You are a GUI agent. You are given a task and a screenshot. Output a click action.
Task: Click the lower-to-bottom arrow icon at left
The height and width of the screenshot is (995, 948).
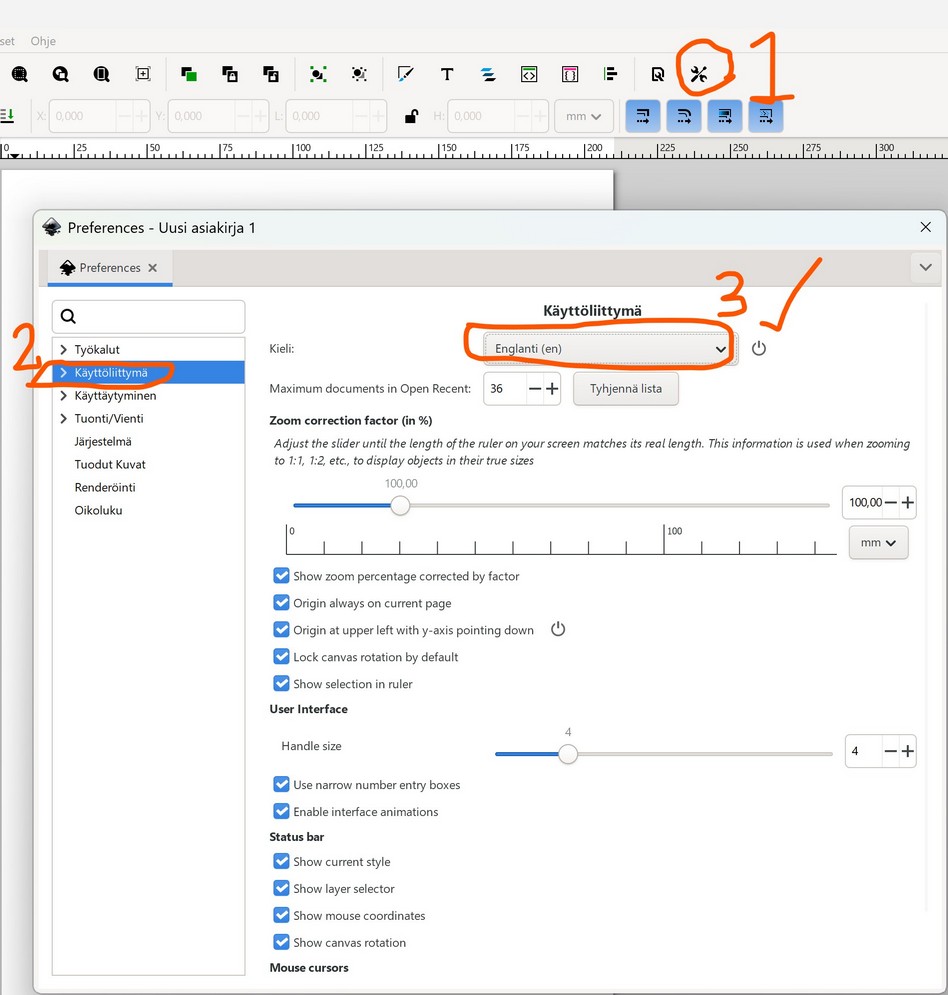tap(7, 115)
